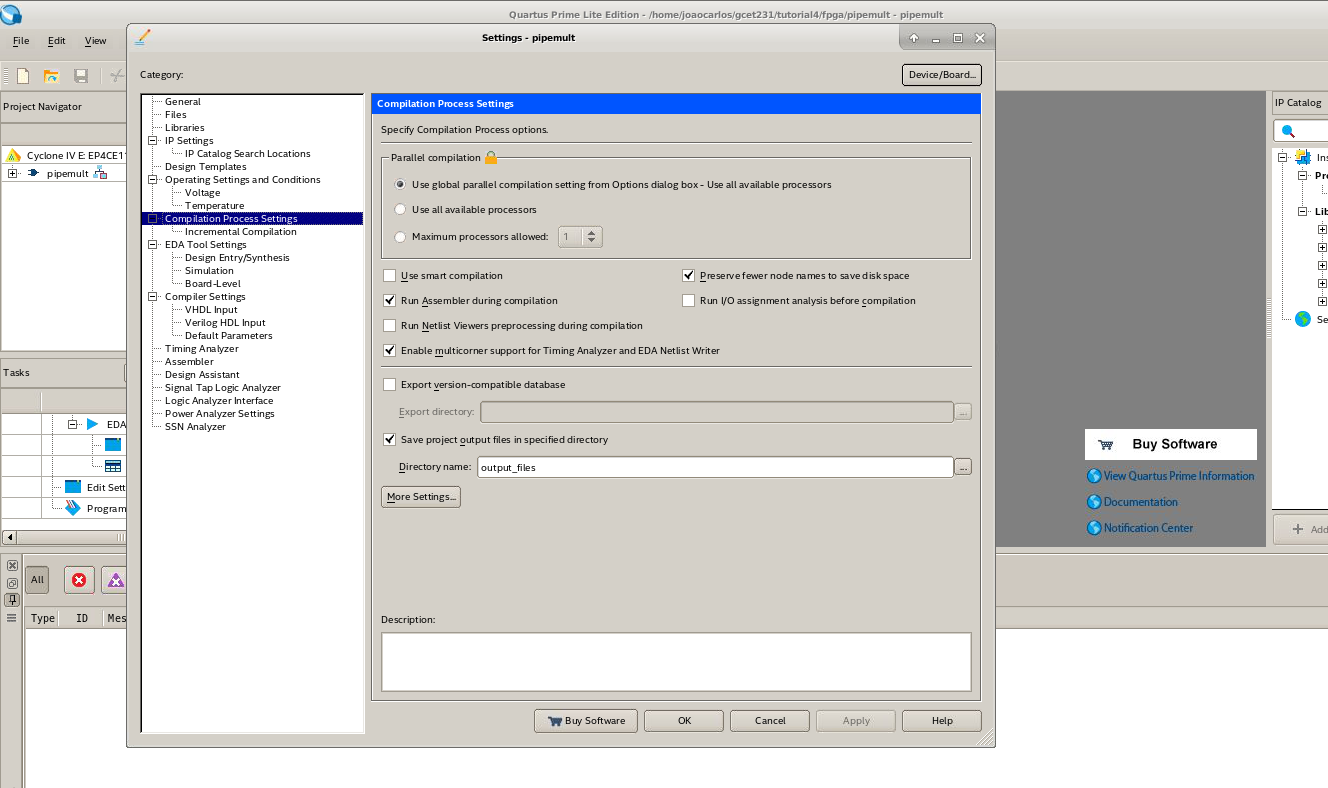Image resolution: width=1328 pixels, height=788 pixels.
Task: Collapse Operating Settings and Conditions category
Action: (x=154, y=180)
